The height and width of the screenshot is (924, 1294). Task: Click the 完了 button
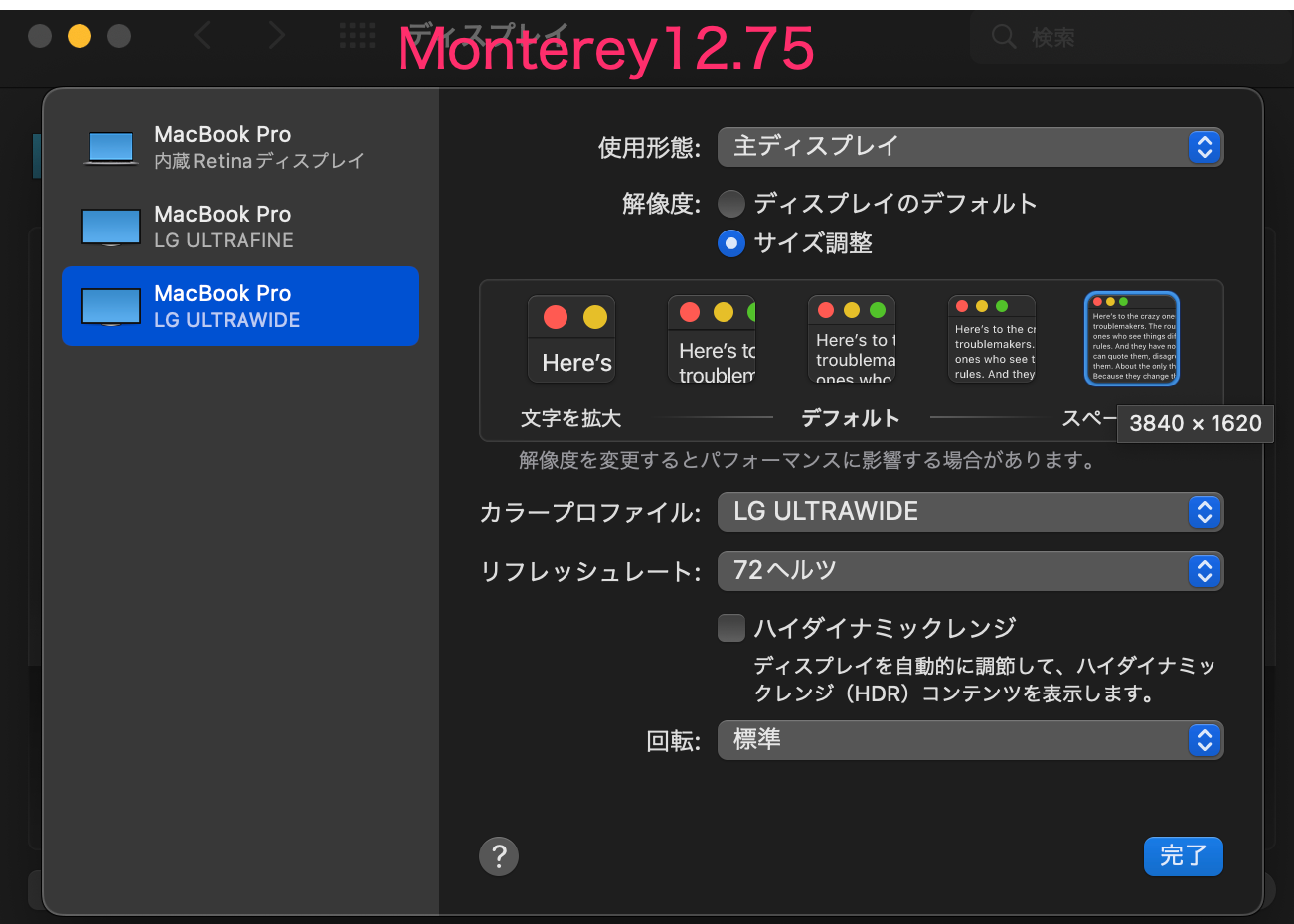[1184, 855]
